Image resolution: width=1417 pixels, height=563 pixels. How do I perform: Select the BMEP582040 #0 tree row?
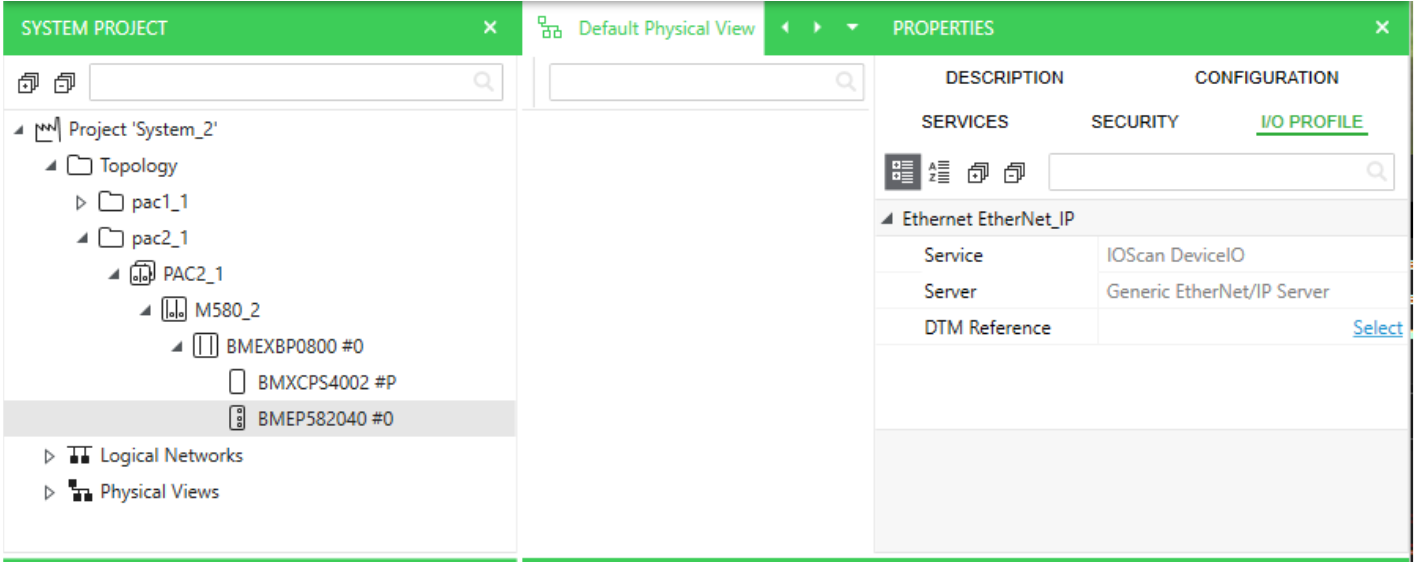(x=260, y=418)
